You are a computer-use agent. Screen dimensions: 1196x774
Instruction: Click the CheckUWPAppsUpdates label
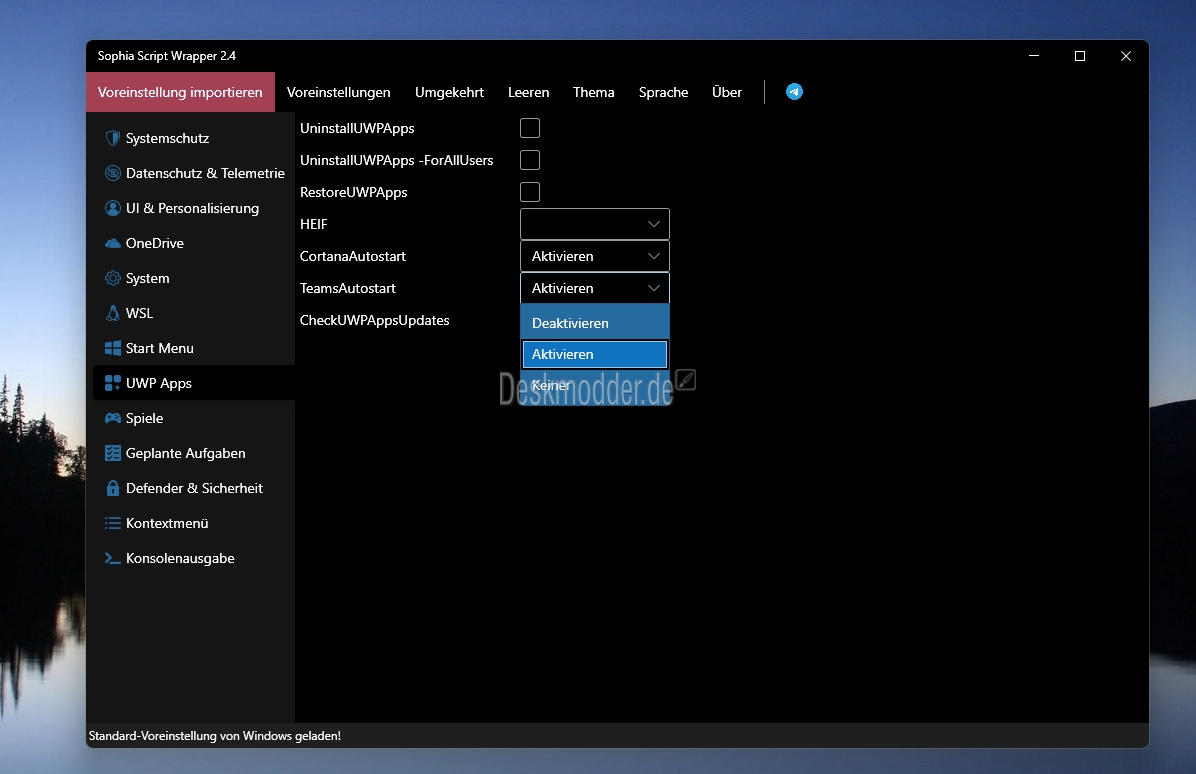375,320
